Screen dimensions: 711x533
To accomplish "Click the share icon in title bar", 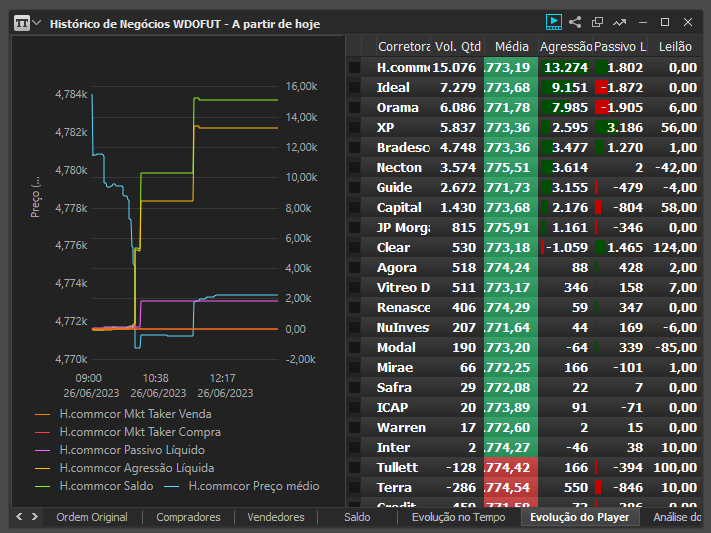I will (575, 22).
